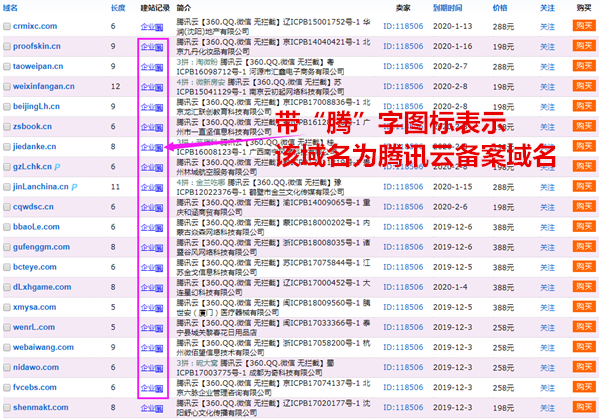Open the fvcebs.com domain link

pyautogui.click(x=35, y=388)
